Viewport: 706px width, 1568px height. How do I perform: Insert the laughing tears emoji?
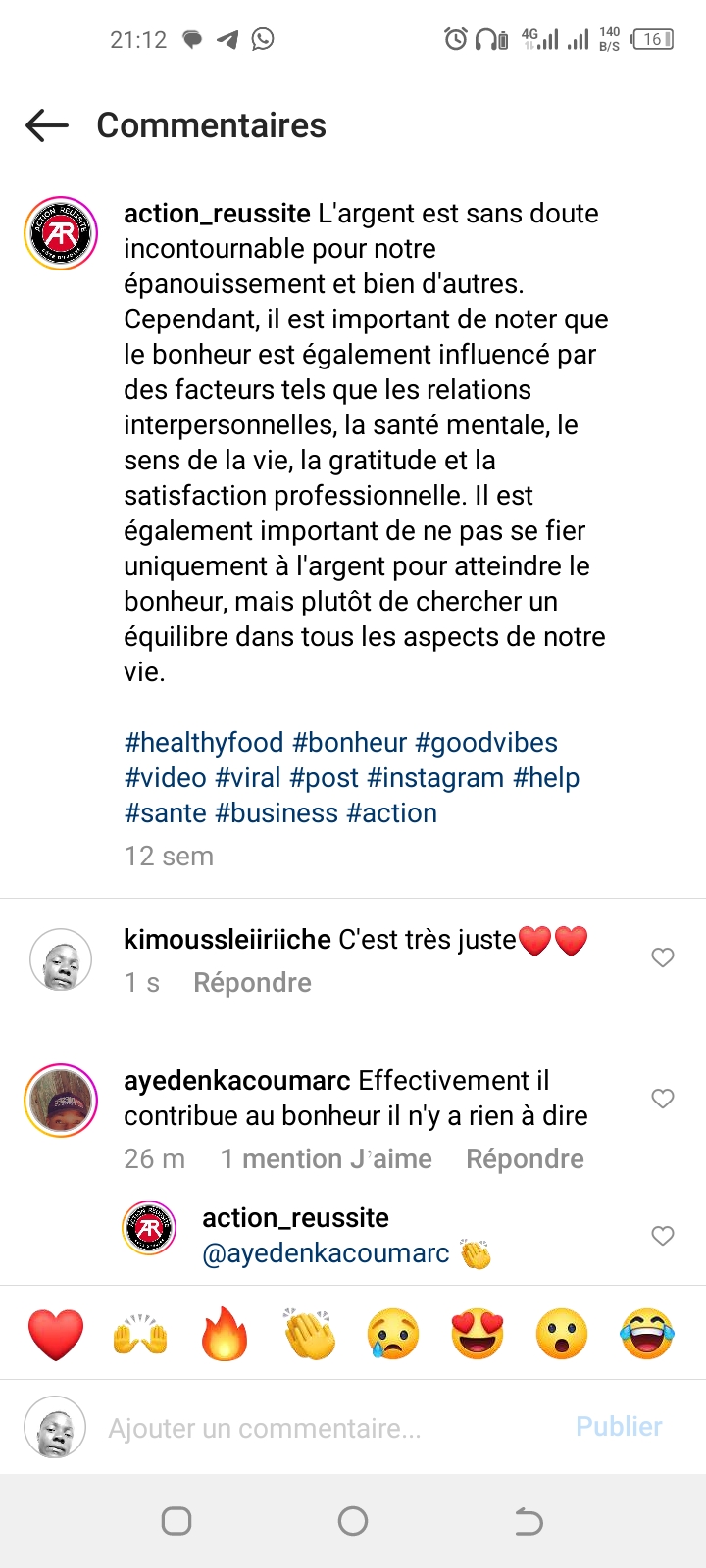647,1334
